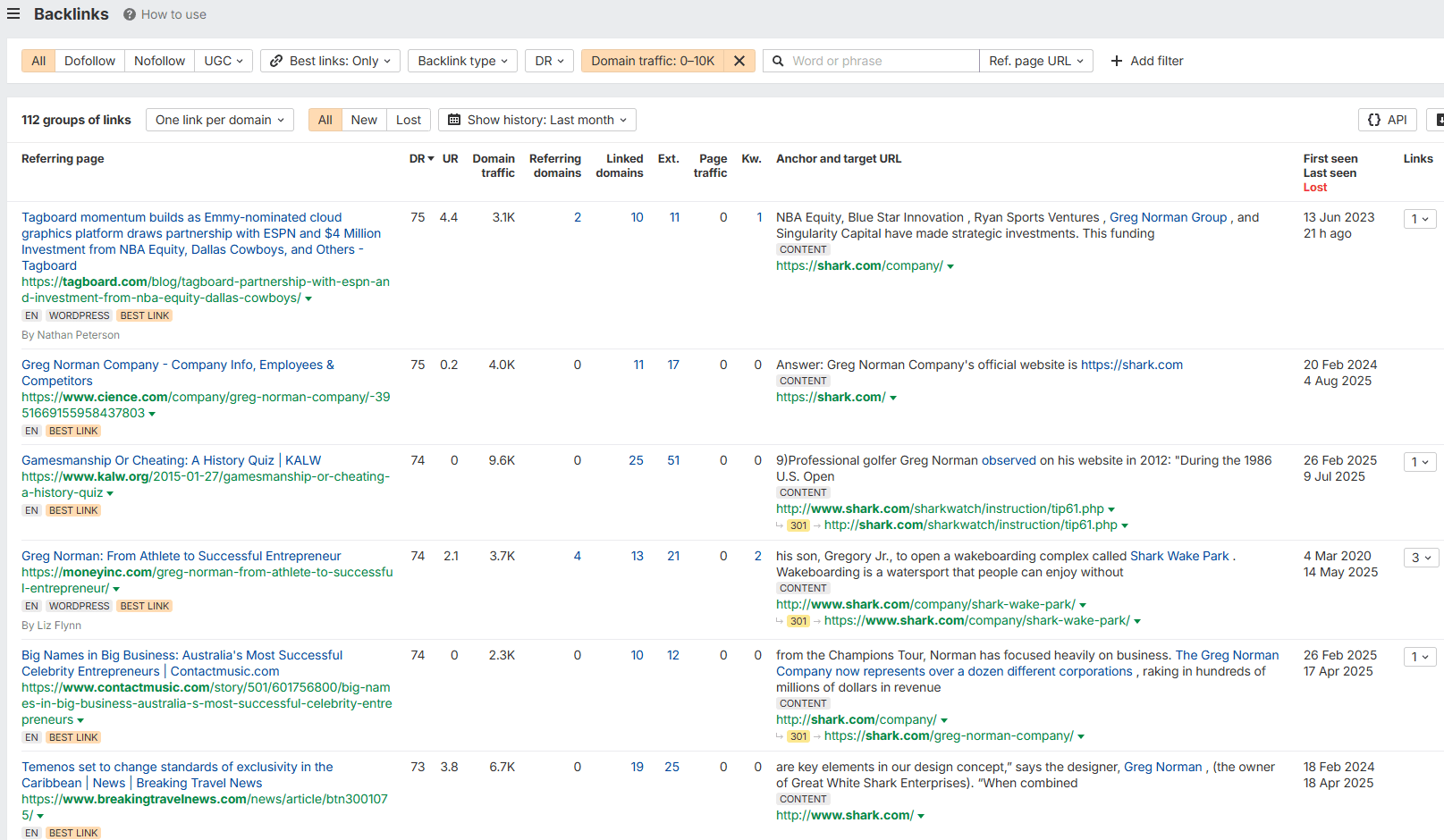The width and height of the screenshot is (1444, 840).
Task: Click the Show history calendar icon
Action: tap(454, 120)
